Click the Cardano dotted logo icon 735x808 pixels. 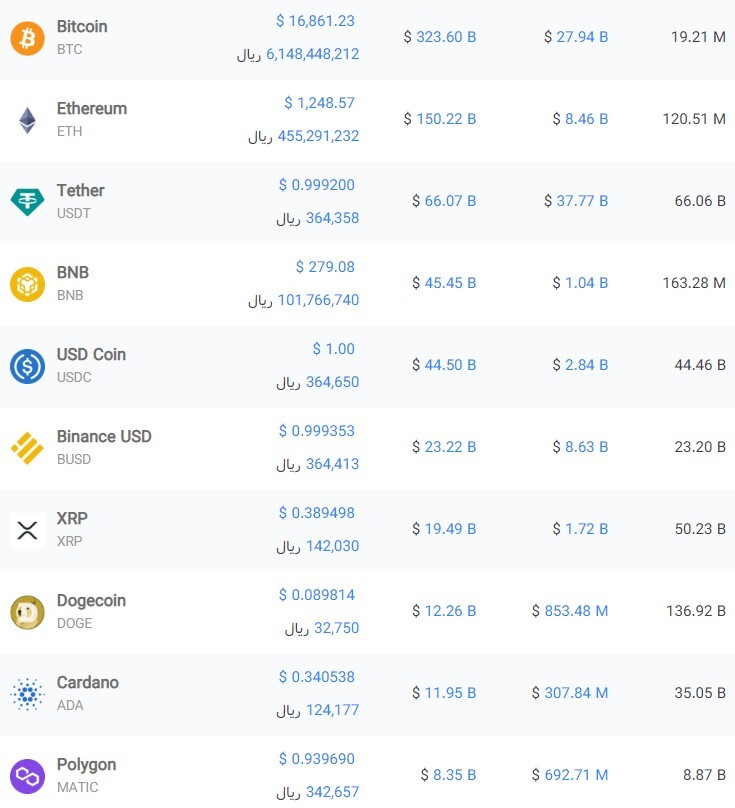tap(27, 694)
